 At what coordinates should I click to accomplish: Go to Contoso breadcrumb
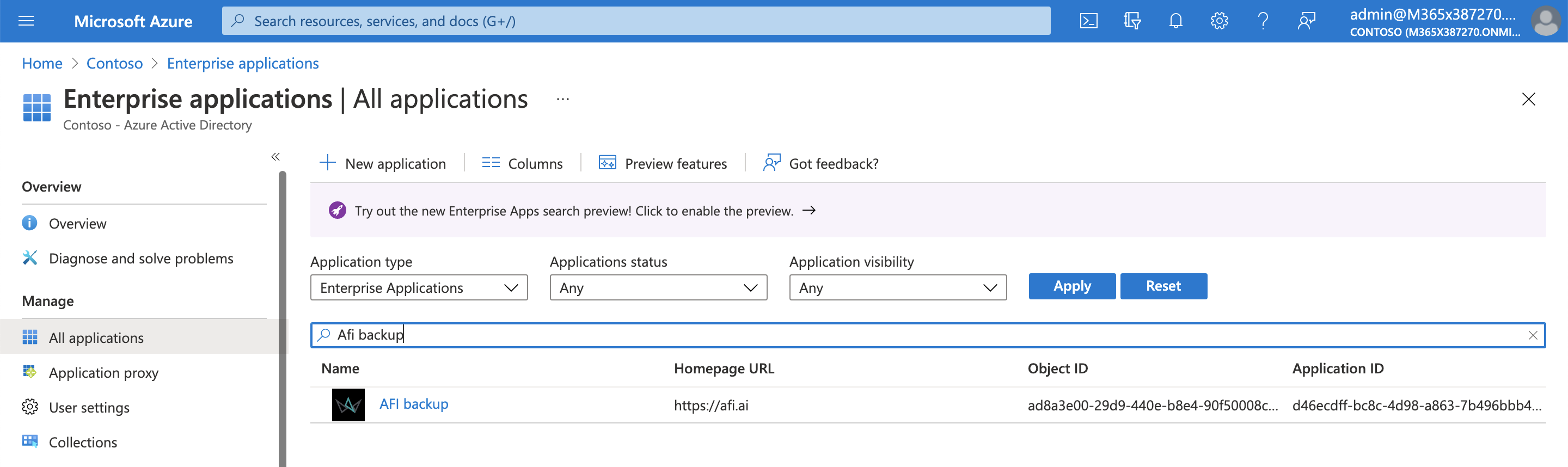click(x=114, y=63)
